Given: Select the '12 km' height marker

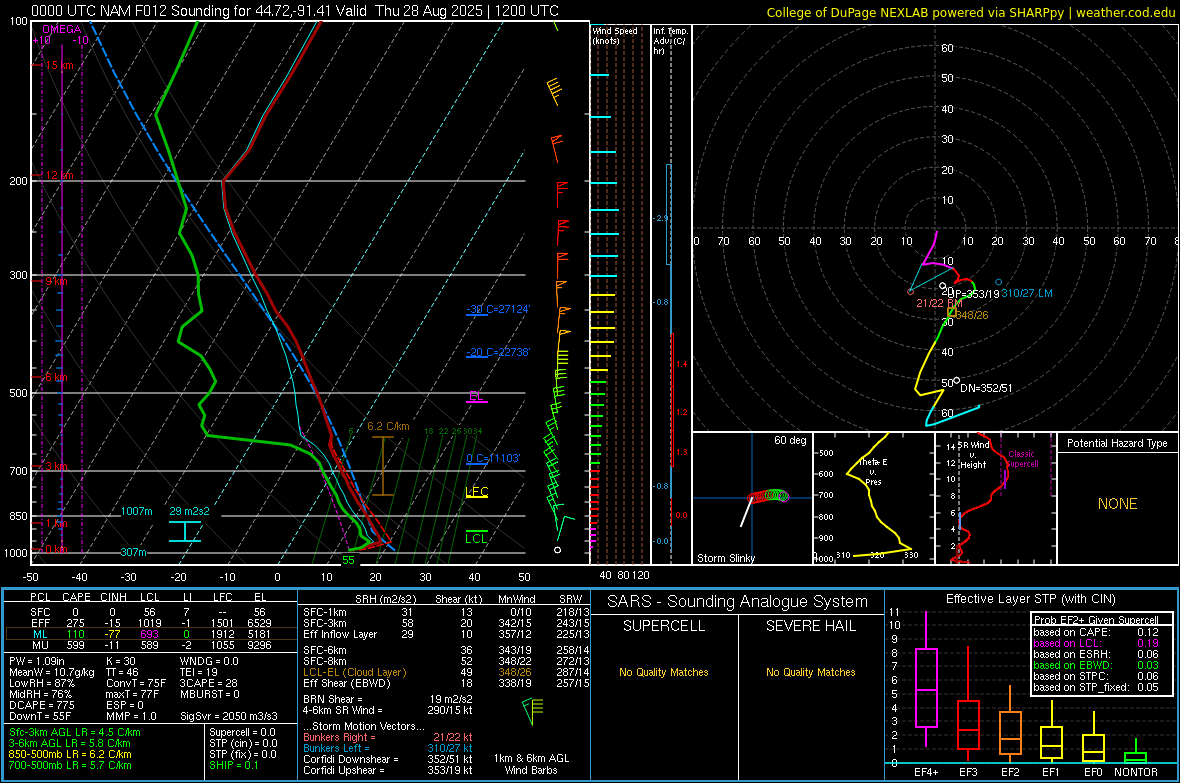Looking at the screenshot, I should tap(59, 175).
